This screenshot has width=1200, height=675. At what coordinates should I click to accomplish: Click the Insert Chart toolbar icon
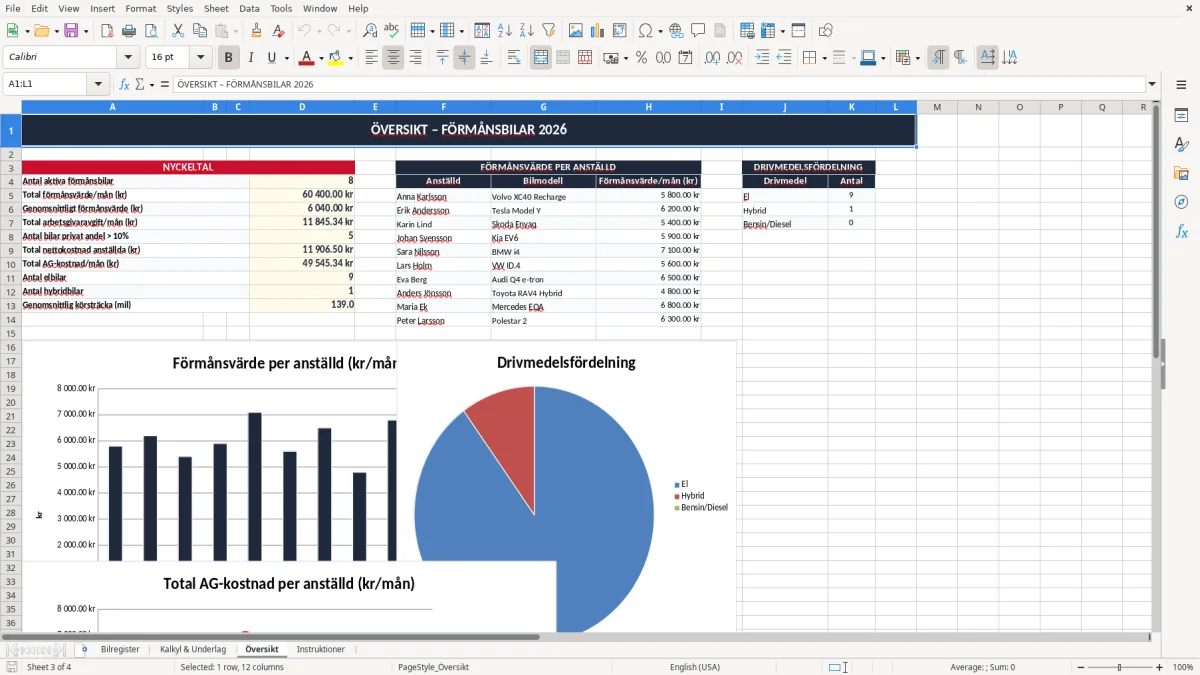tap(598, 31)
